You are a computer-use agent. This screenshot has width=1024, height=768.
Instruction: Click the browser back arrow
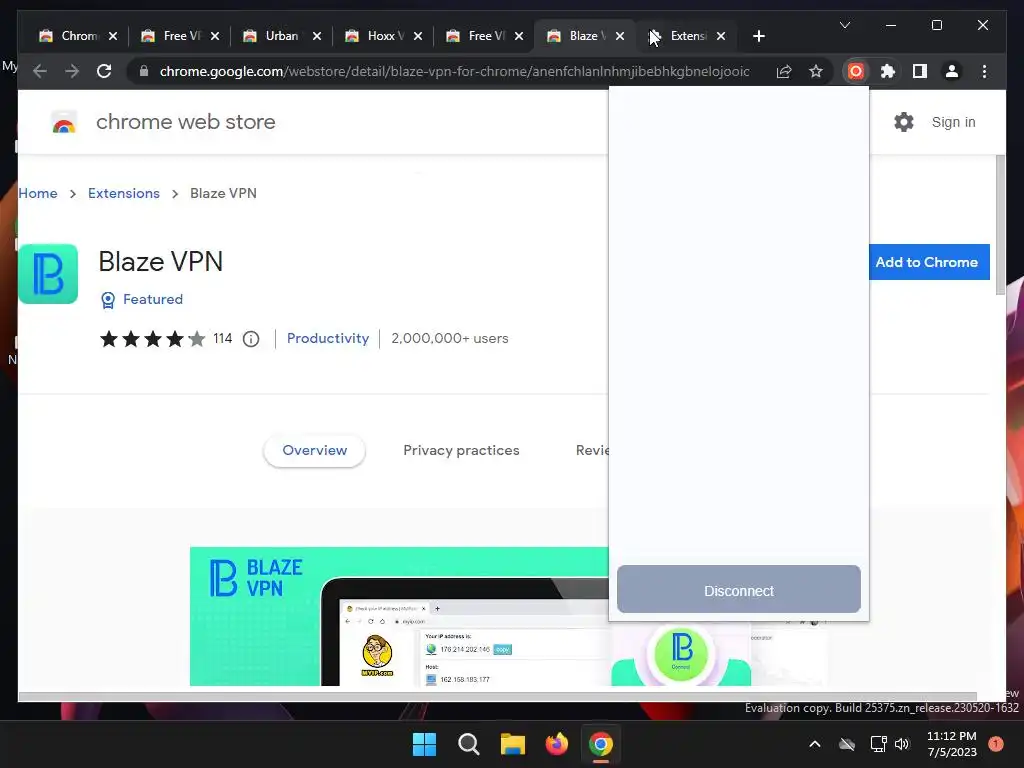(x=40, y=71)
